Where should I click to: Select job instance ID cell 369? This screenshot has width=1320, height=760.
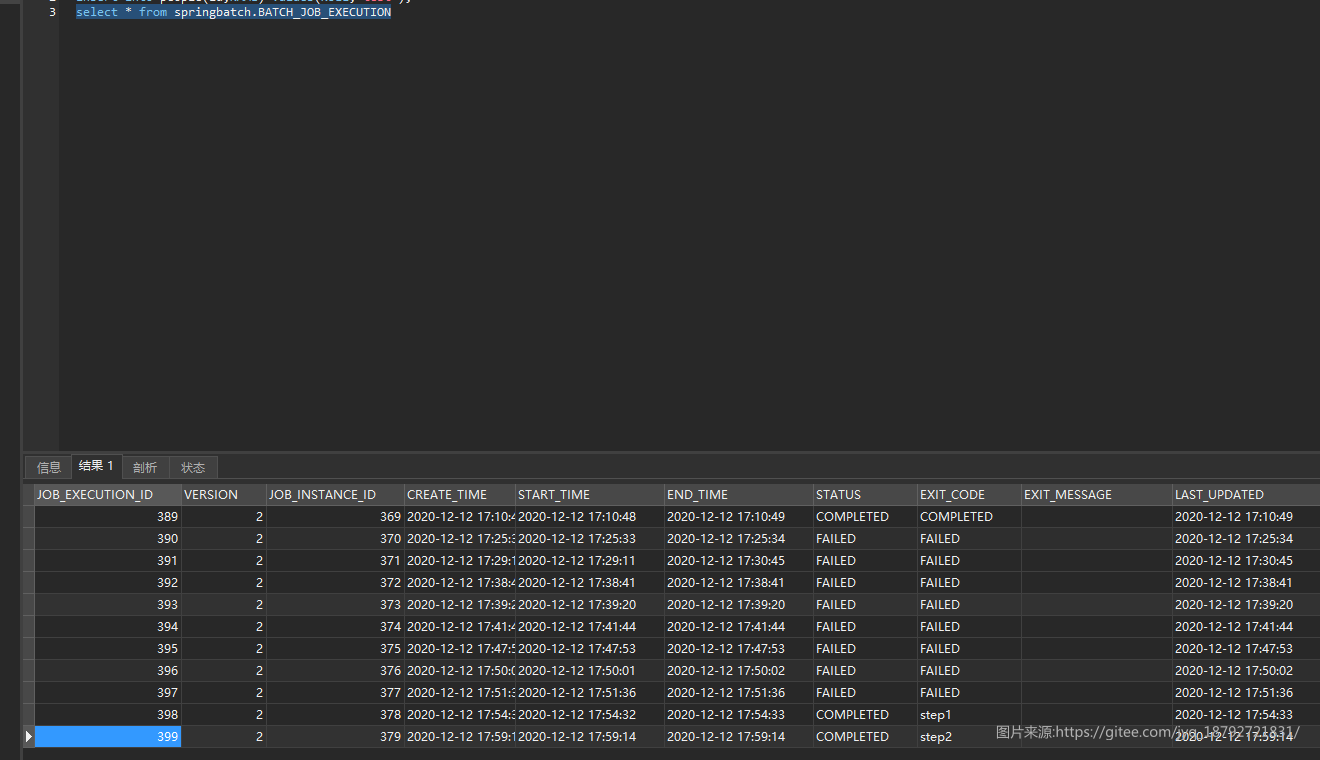(335, 517)
